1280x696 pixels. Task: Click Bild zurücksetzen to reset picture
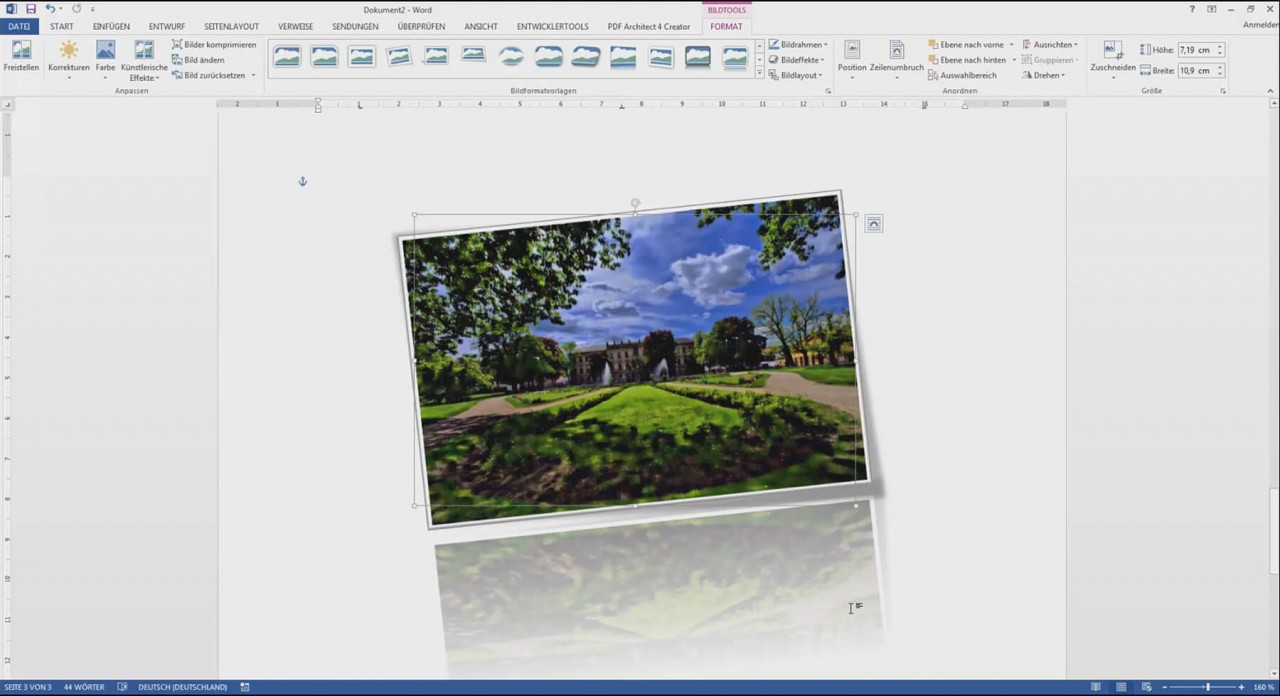[x=213, y=75]
